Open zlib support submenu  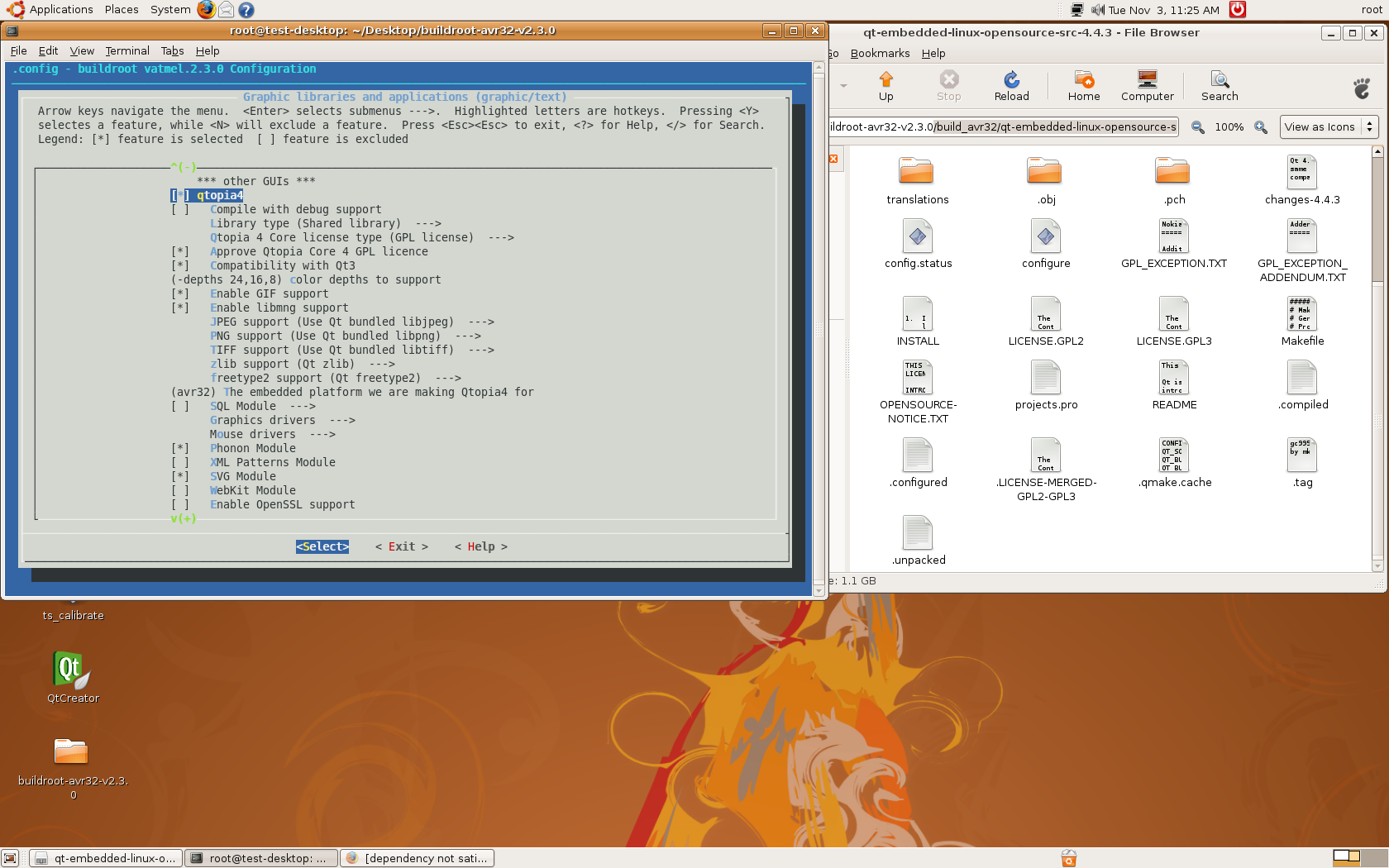[303, 365]
